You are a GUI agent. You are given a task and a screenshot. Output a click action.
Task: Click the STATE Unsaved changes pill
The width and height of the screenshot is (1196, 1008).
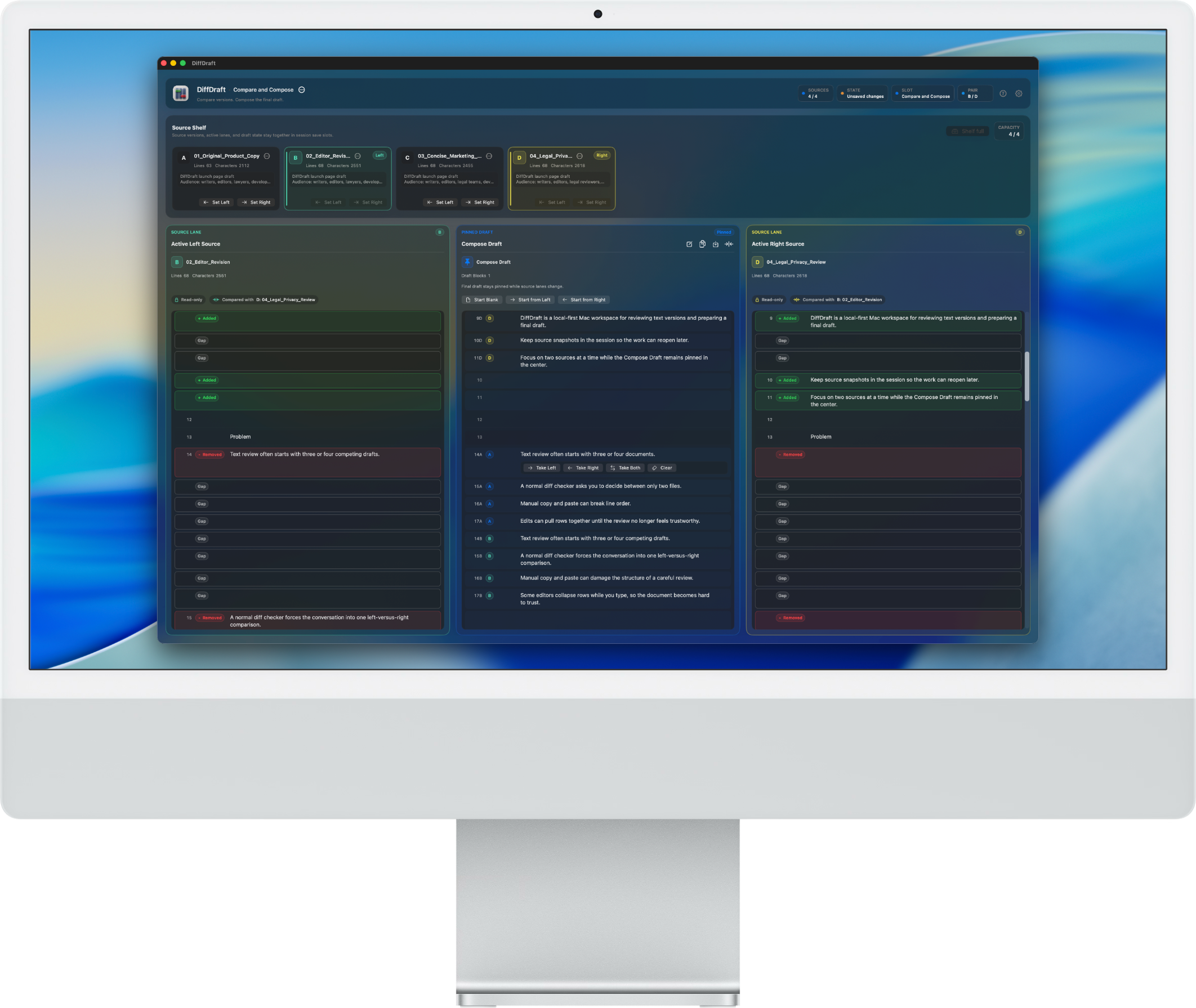(862, 93)
